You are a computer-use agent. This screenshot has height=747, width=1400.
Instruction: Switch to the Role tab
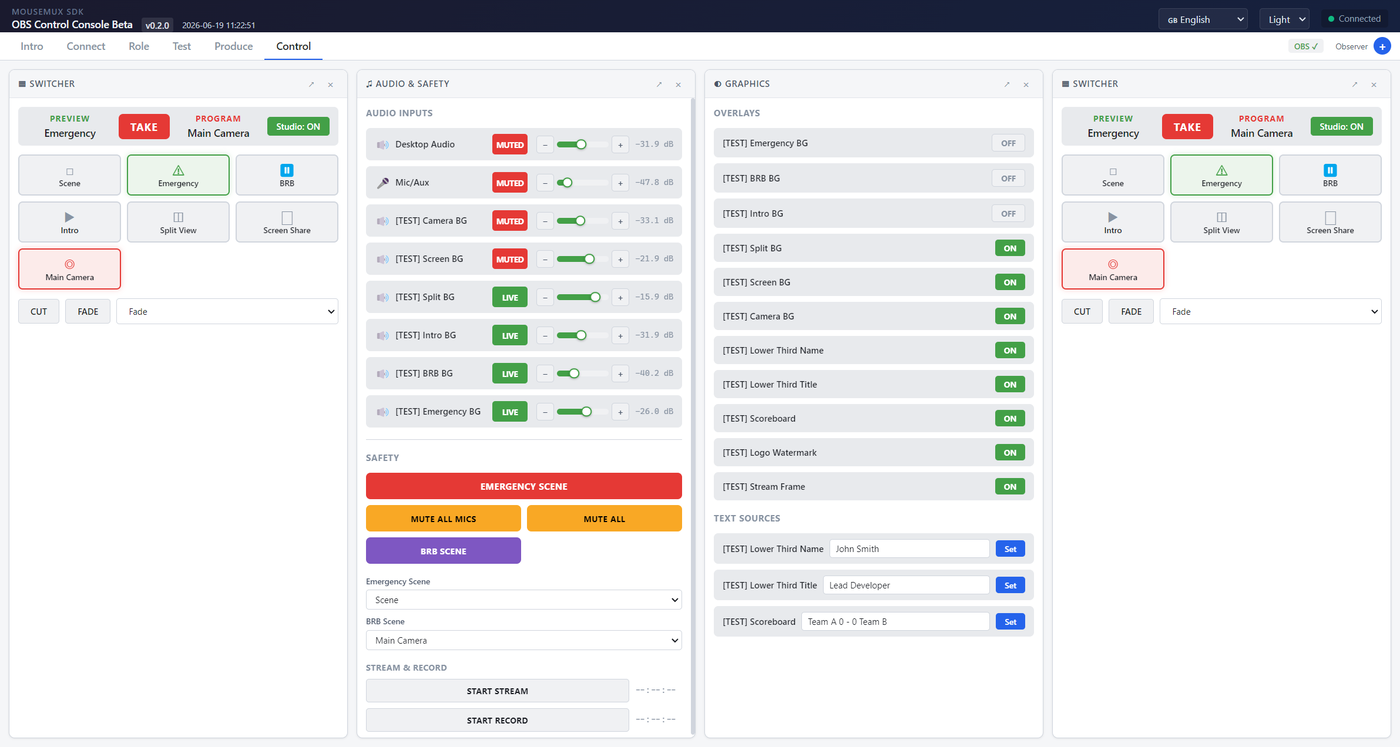click(x=139, y=46)
